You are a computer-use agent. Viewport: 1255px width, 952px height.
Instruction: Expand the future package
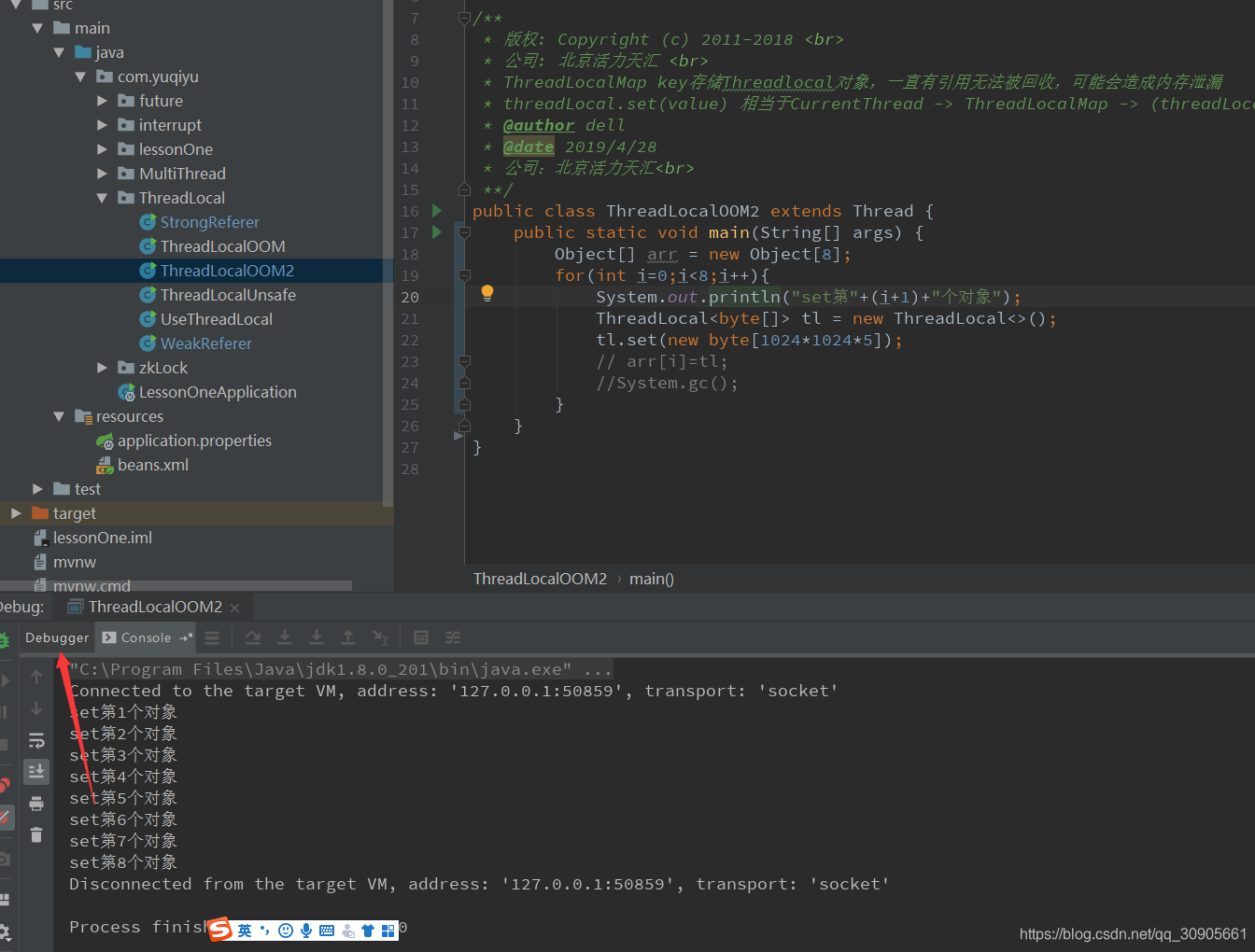click(x=102, y=101)
